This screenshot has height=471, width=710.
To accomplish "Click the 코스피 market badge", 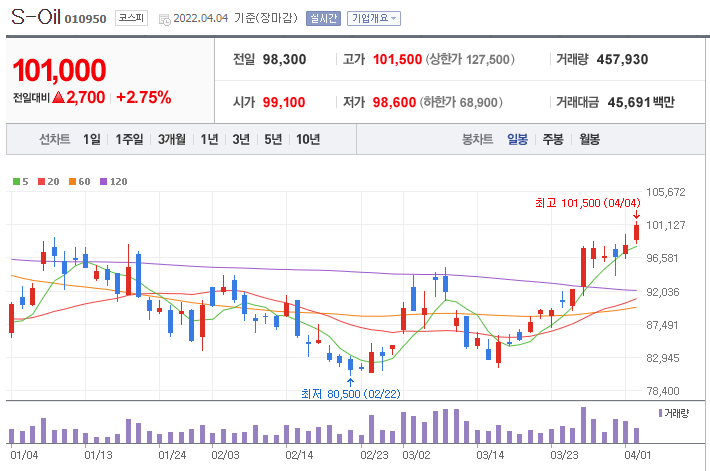I will pos(131,18).
